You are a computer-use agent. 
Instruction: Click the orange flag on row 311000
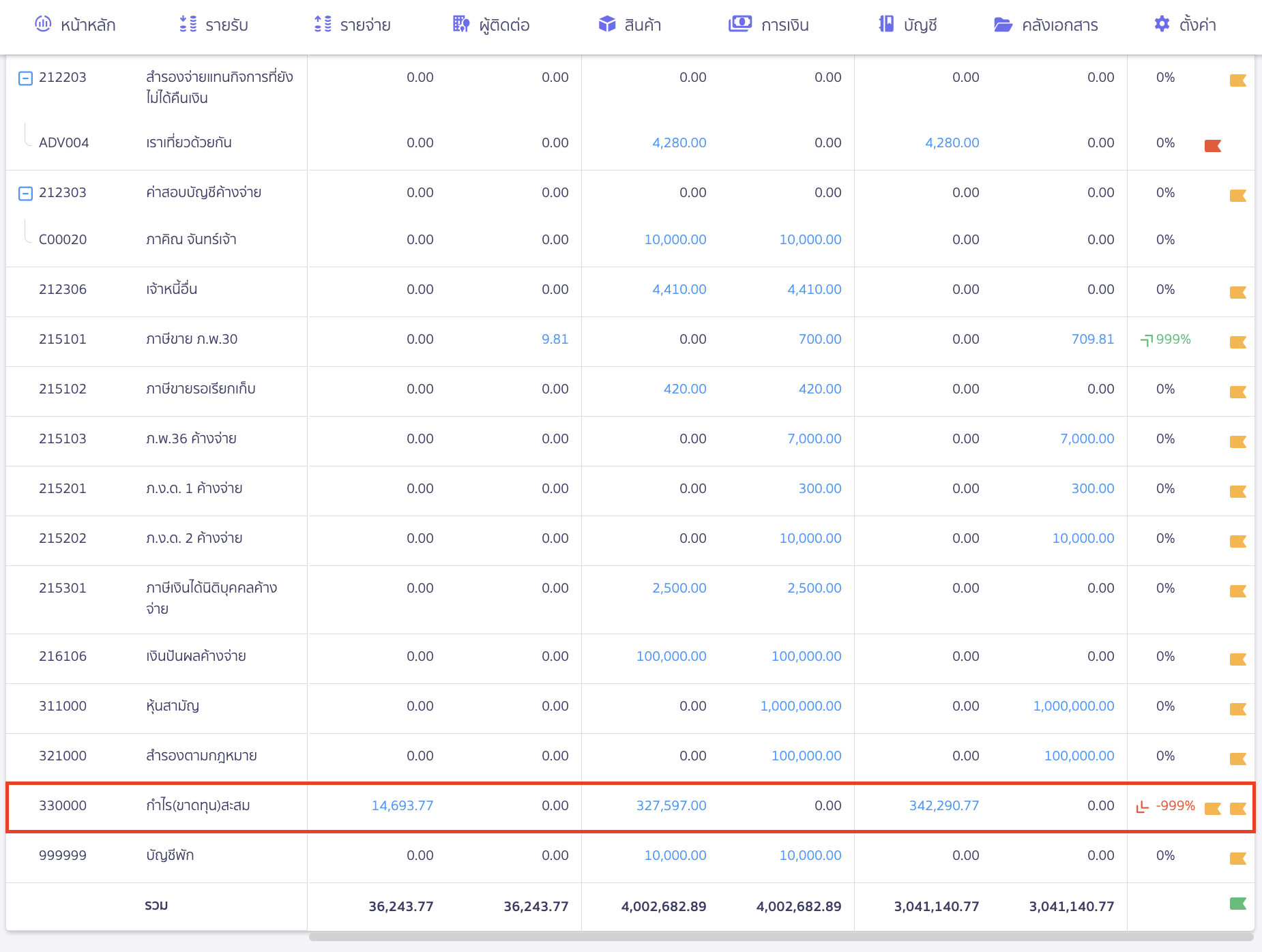[1237, 709]
